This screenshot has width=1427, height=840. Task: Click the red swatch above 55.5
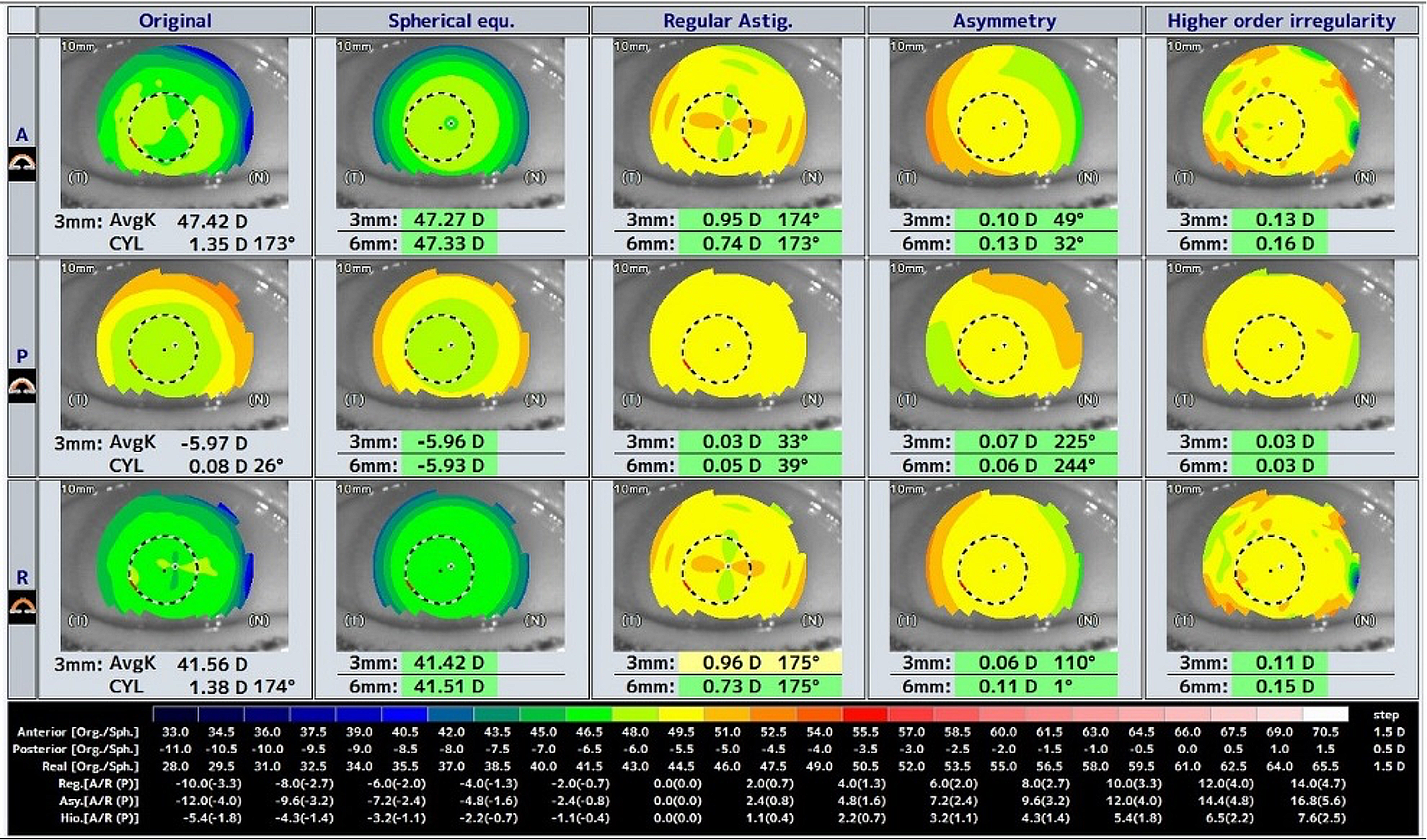(x=865, y=714)
